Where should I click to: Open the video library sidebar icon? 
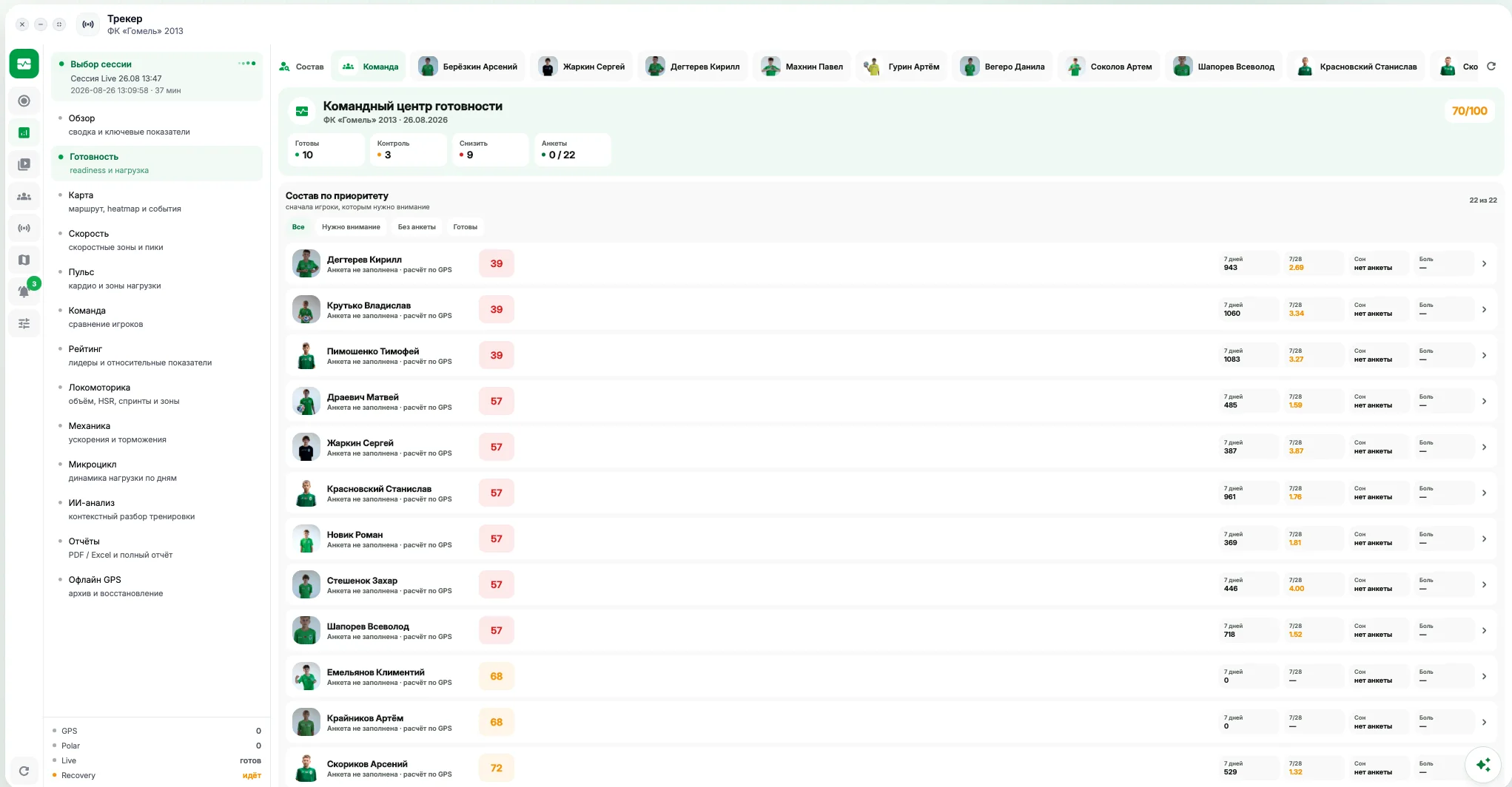coord(24,164)
